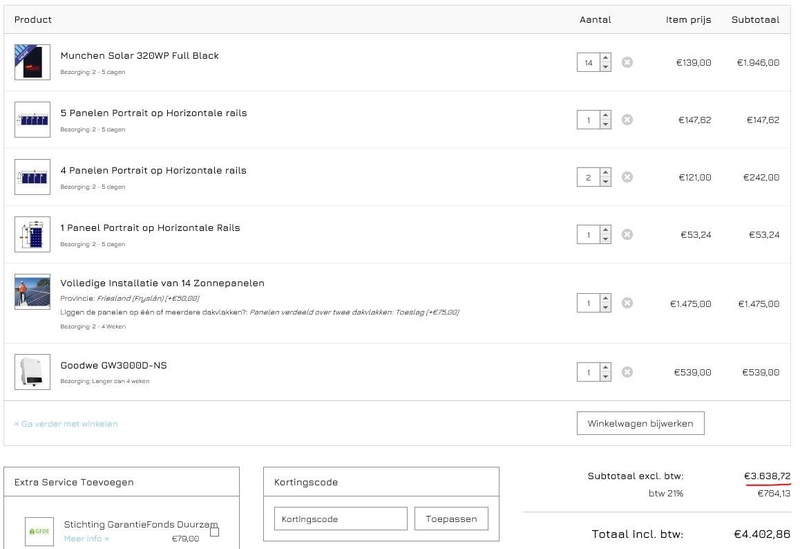
Task: Click quantity field of Goodwe GW3000D-NS
Action: tap(589, 372)
